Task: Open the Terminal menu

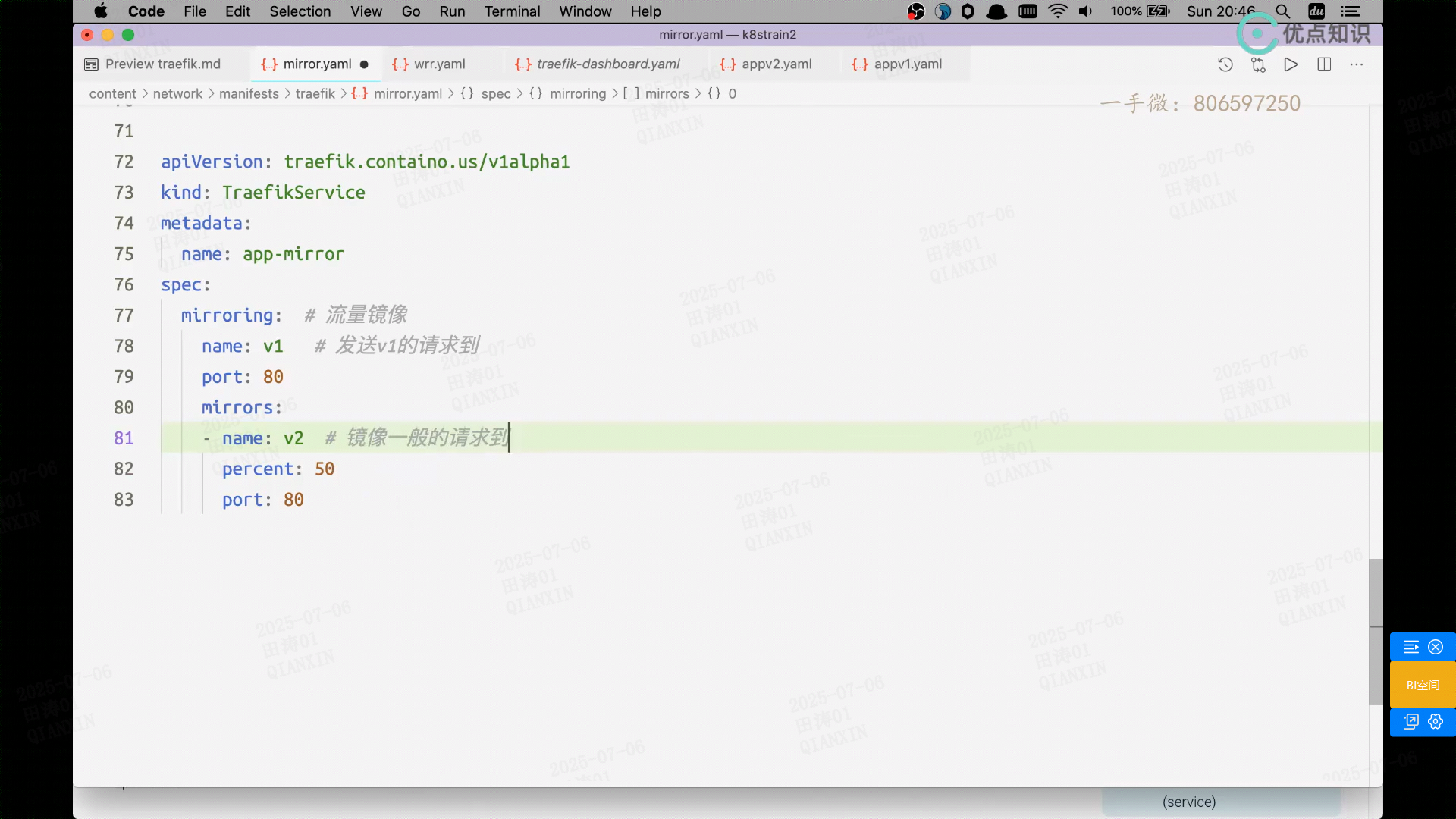Action: pos(512,11)
